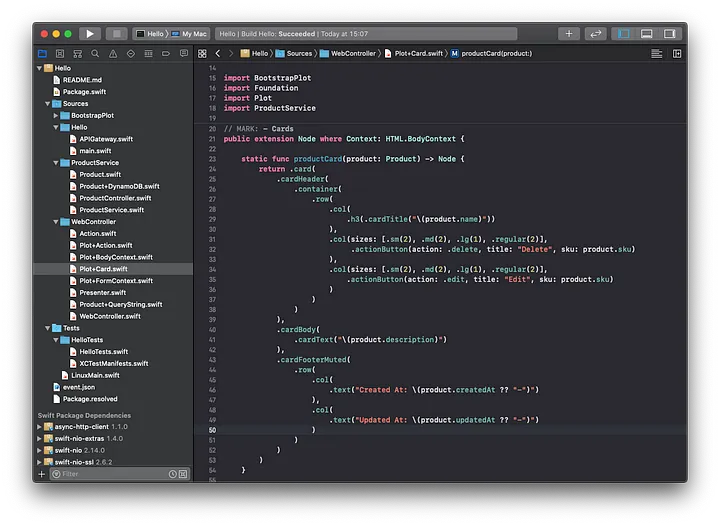This screenshot has width=720, height=526.
Task: Open code review arrows button
Action: [x=596, y=34]
